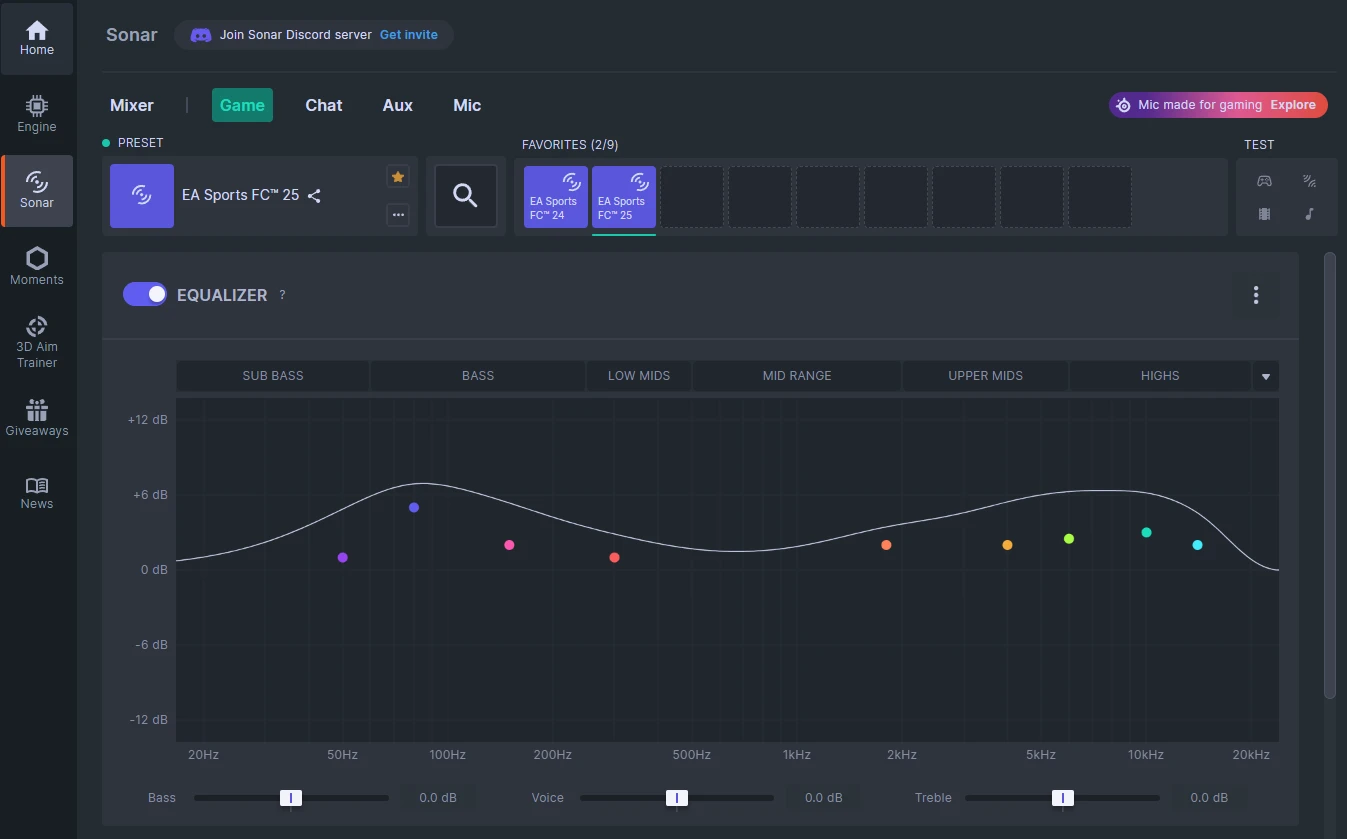This screenshot has width=1347, height=839.
Task: Select the EA Sports FC 24 favorite
Action: (556, 197)
